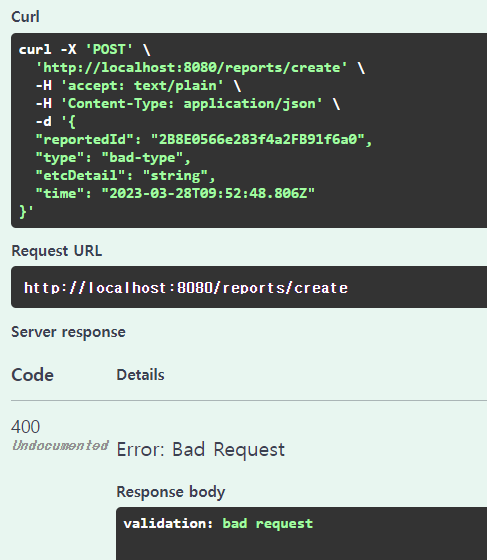The image size is (487, 560).
Task: Click the accept: text/plain header line
Action: pyautogui.click(x=138, y=86)
